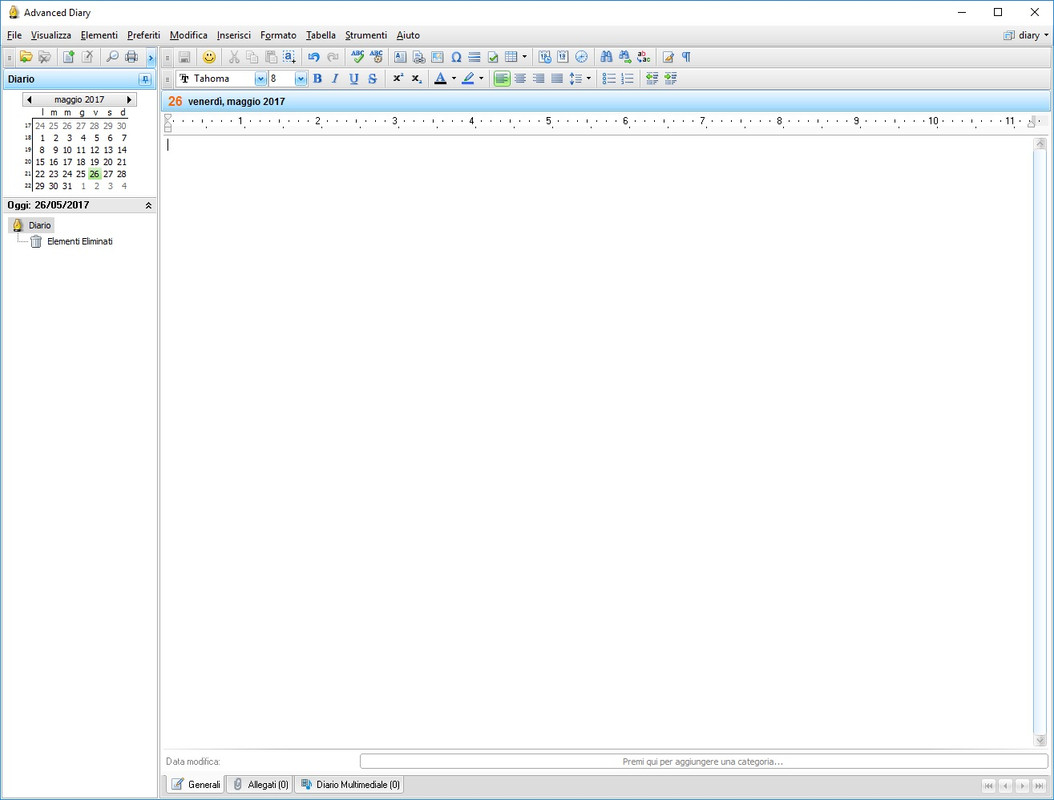Decrease indent of the paragraph
The height and width of the screenshot is (800, 1054).
point(652,79)
